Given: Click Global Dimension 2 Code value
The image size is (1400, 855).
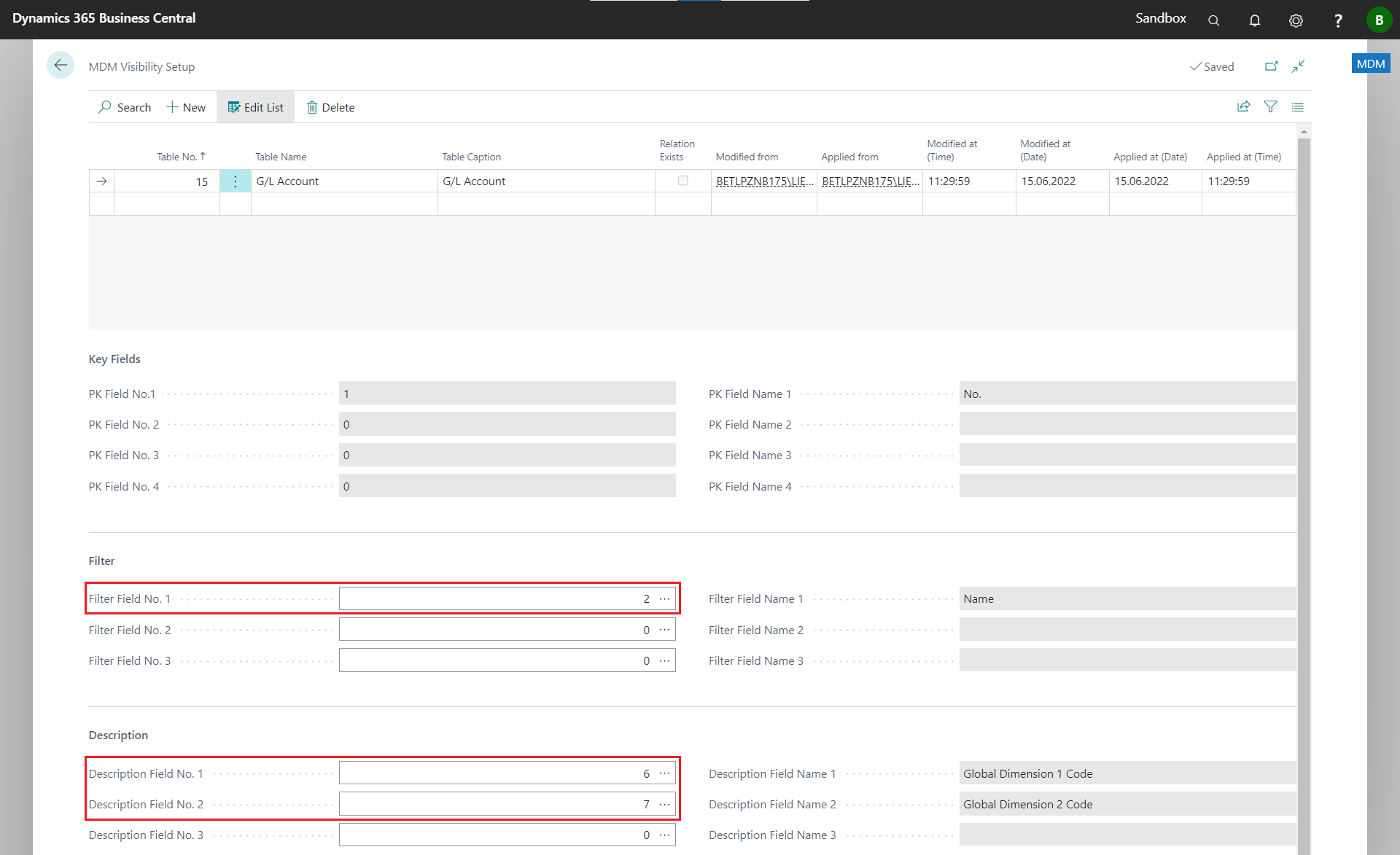Looking at the screenshot, I should [1127, 804].
